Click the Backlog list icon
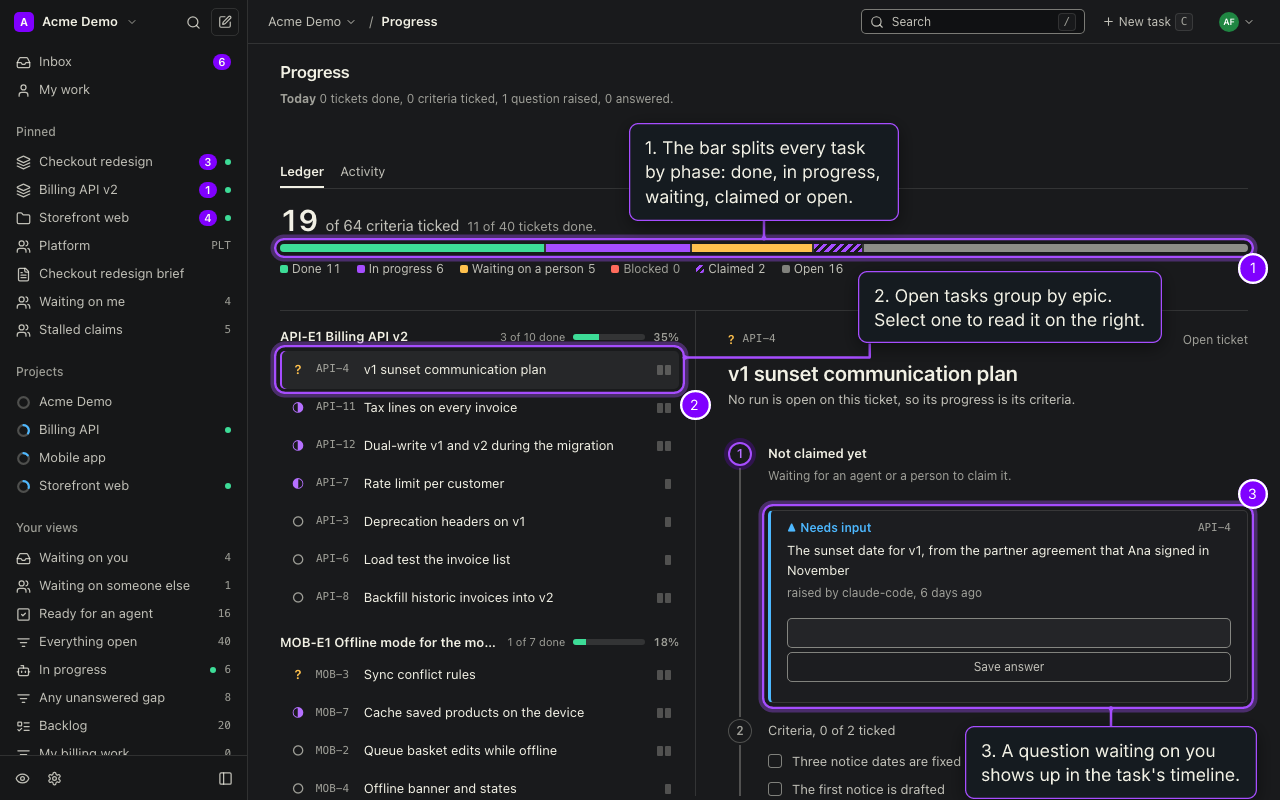 (23, 726)
